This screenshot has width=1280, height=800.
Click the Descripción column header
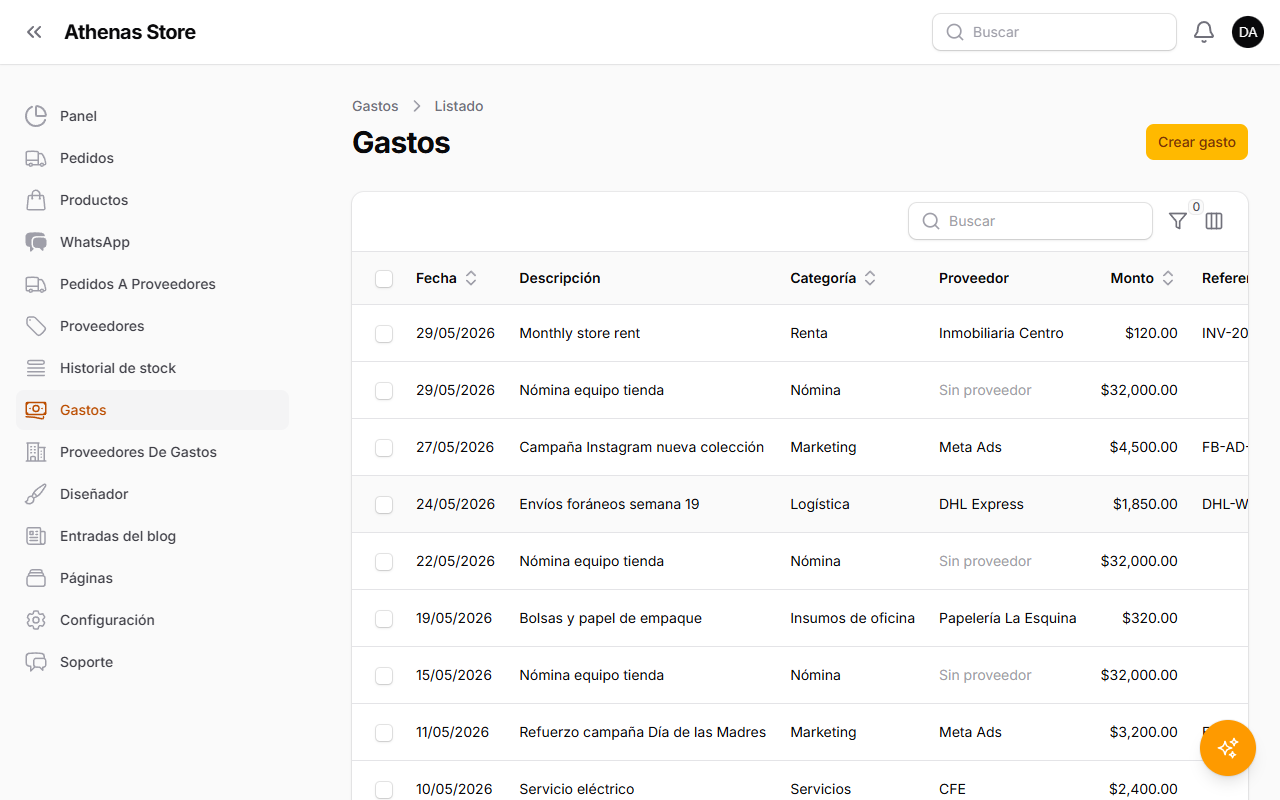click(560, 278)
